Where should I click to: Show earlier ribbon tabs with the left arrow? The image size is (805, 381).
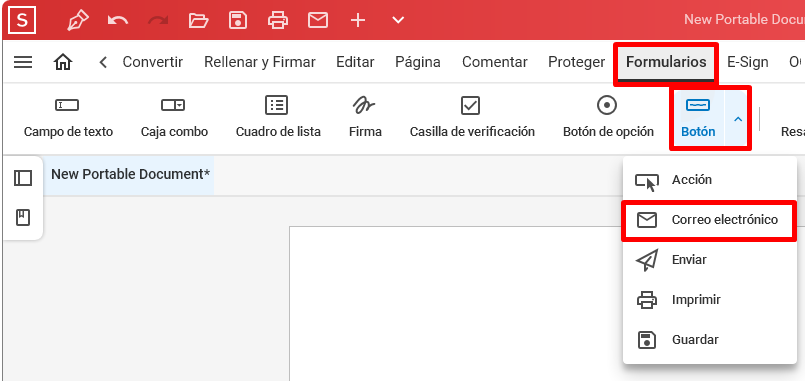(103, 62)
